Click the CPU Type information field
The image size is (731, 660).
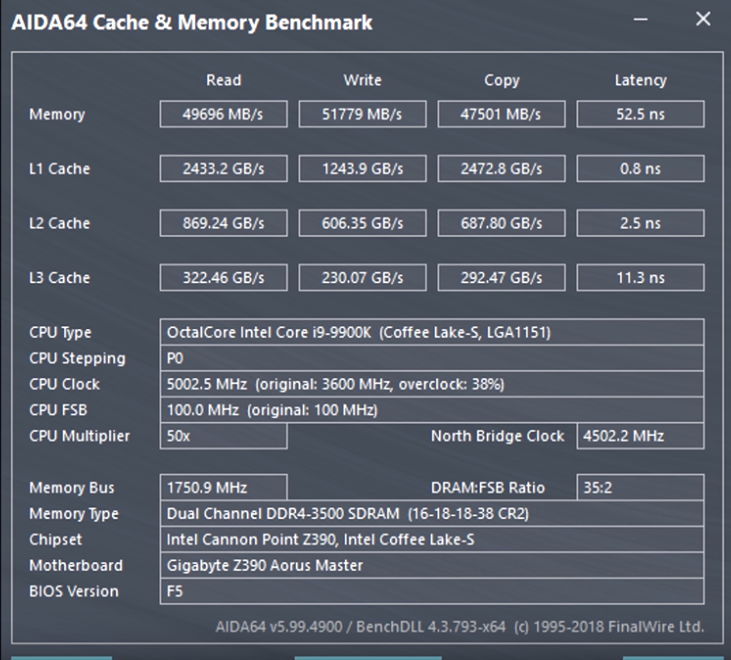432,332
